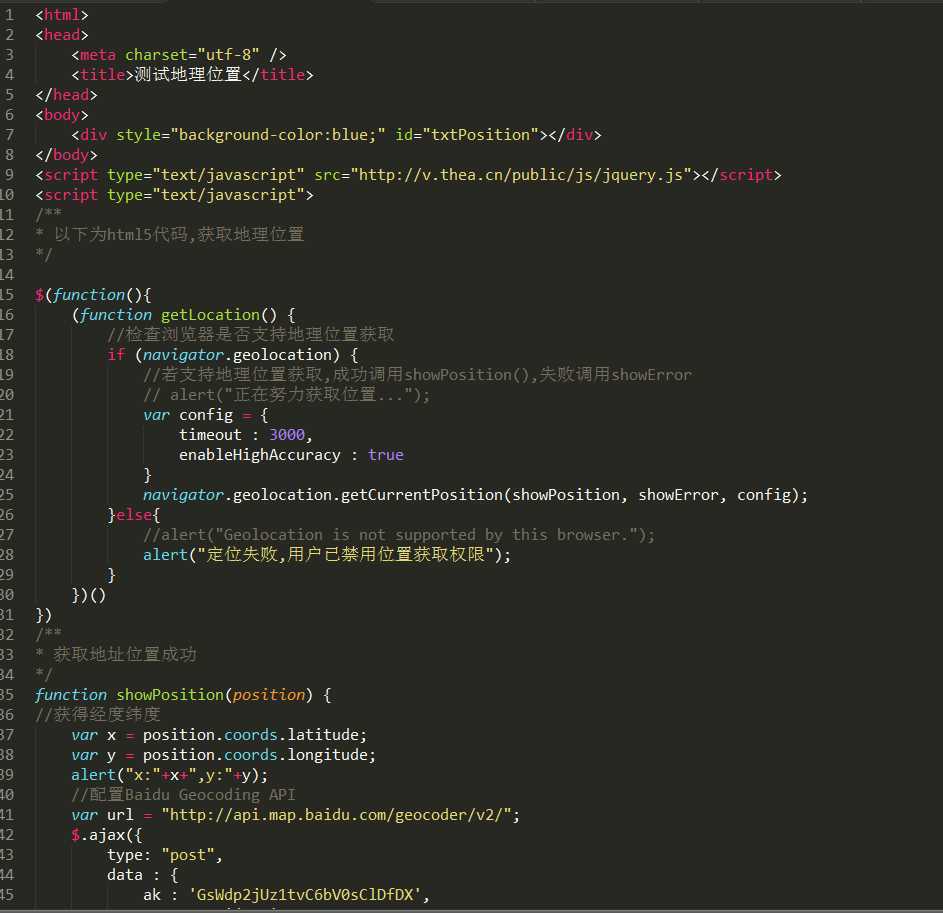Image resolution: width=943 pixels, height=913 pixels.
Task: Click the comment 检查浏览器是否支持地理位置获取
Action: click(250, 334)
